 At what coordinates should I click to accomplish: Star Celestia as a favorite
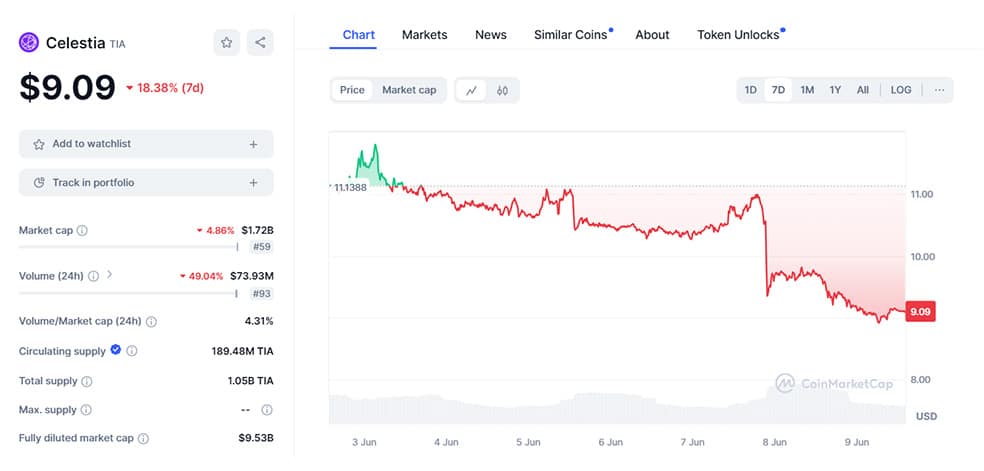[x=227, y=43]
